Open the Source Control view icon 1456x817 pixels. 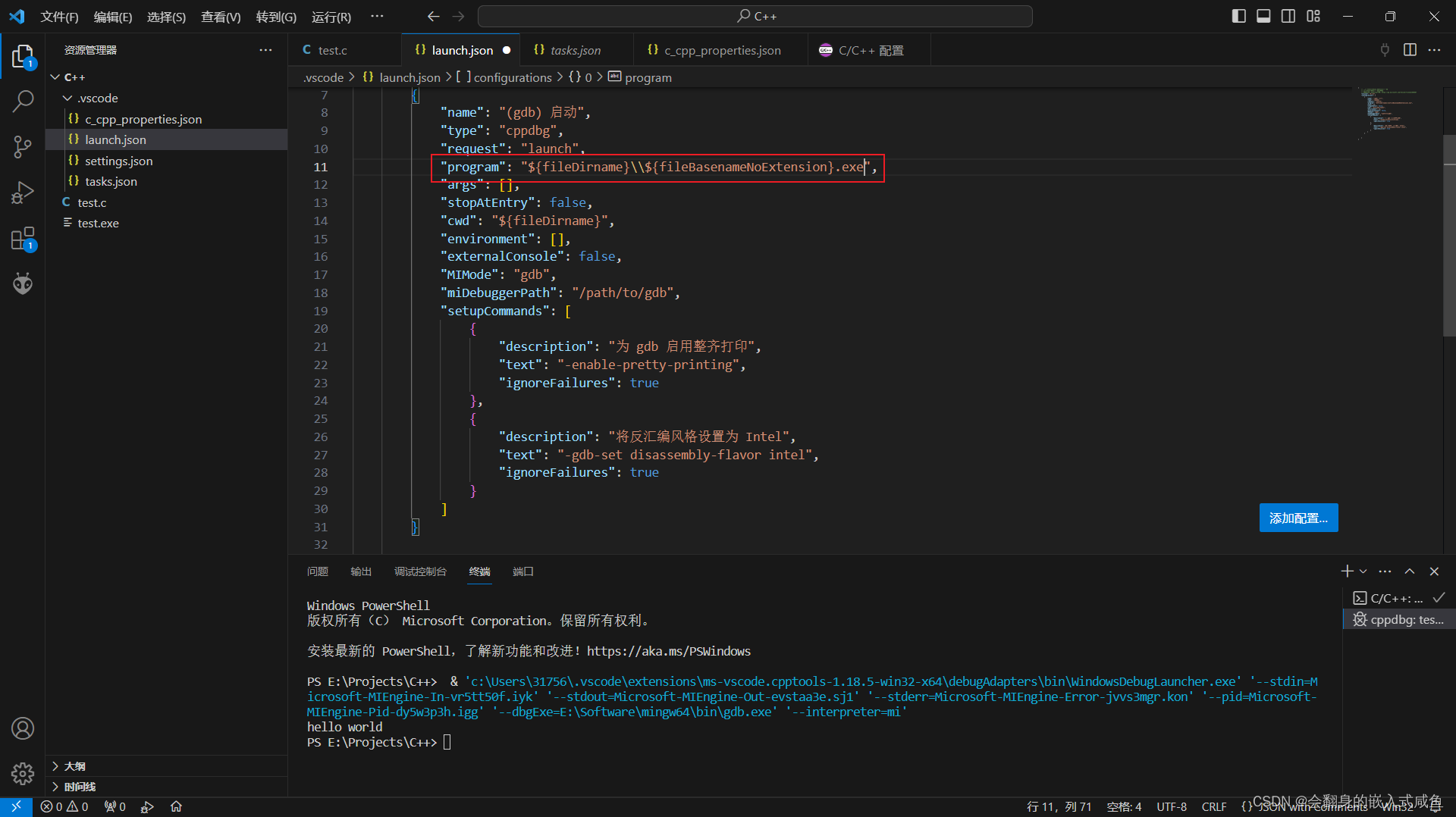click(23, 147)
